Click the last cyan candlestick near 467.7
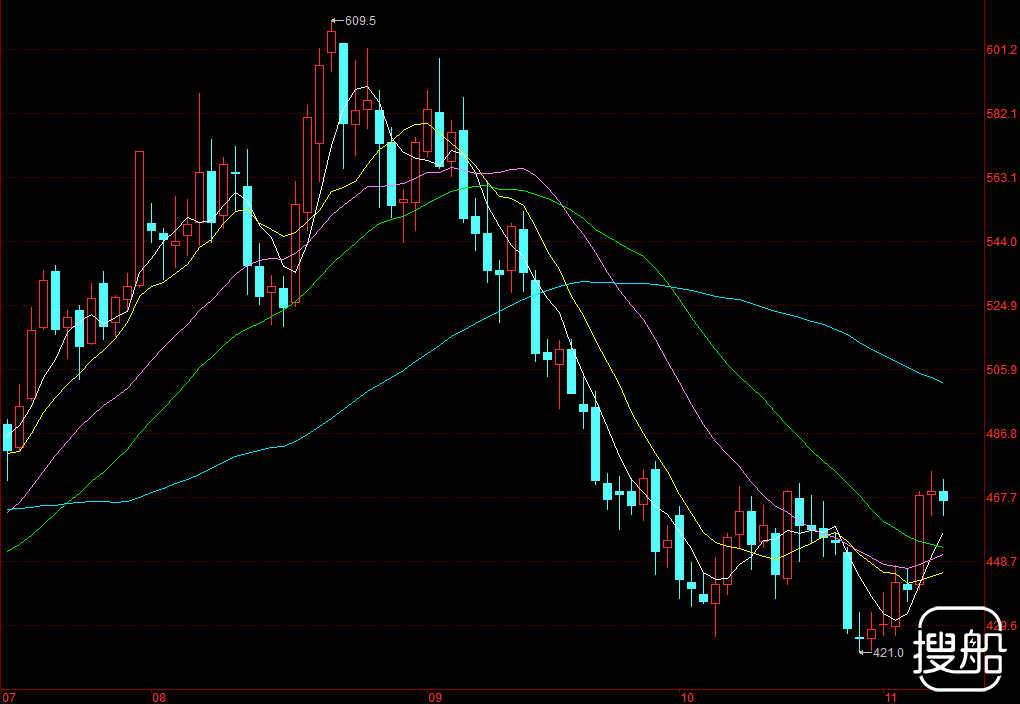1020x704 pixels. pos(943,496)
